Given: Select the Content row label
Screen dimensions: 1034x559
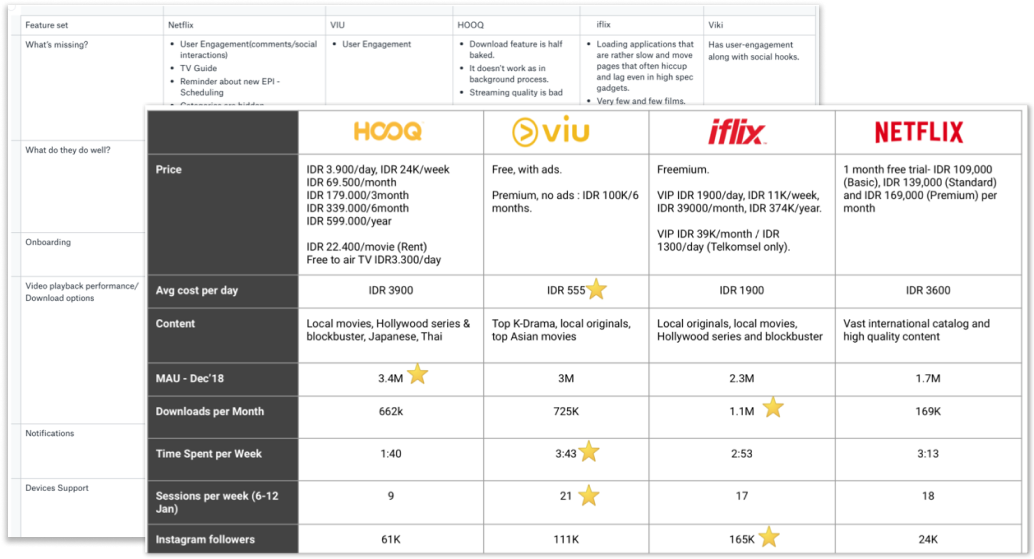Looking at the screenshot, I should (x=175, y=324).
